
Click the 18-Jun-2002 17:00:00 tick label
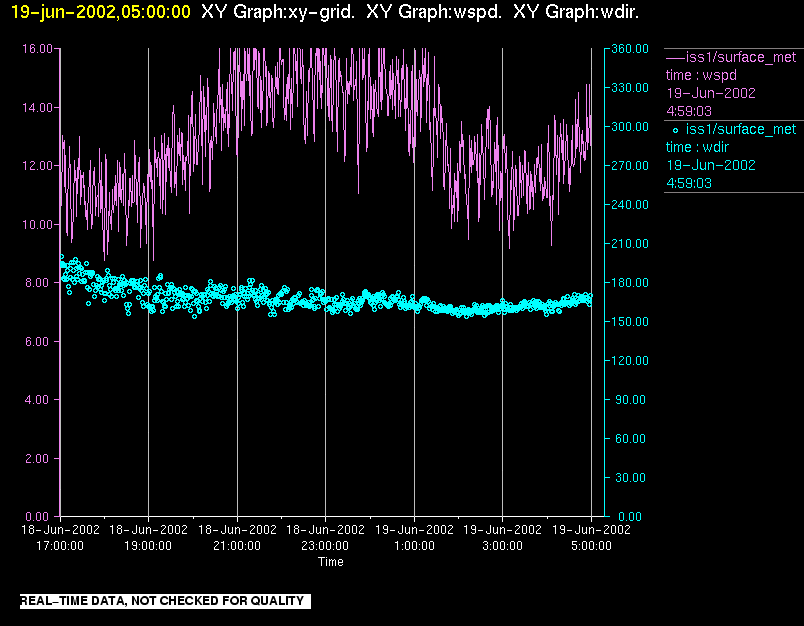tap(60, 538)
